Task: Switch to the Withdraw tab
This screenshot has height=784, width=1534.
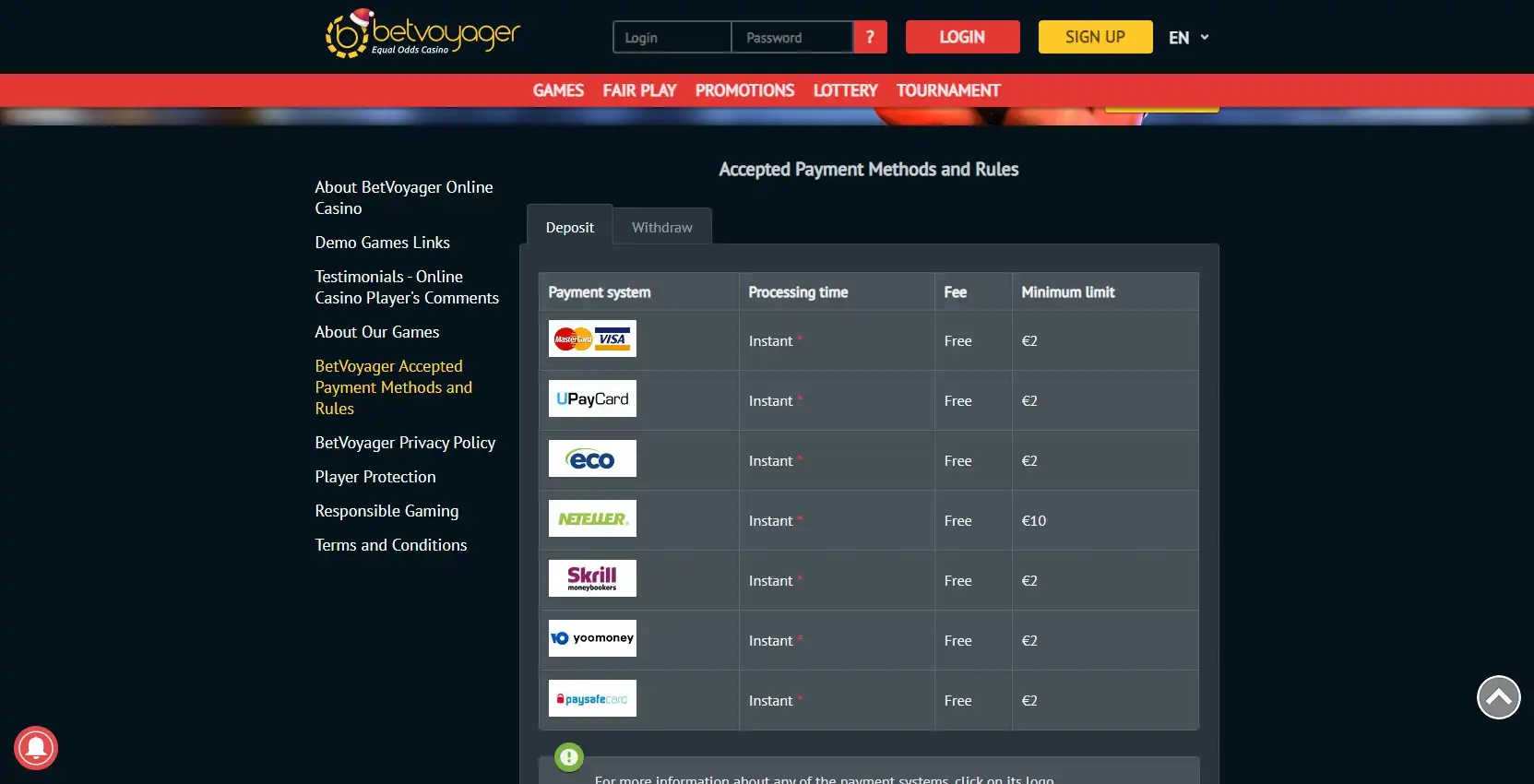Action: pos(661,228)
